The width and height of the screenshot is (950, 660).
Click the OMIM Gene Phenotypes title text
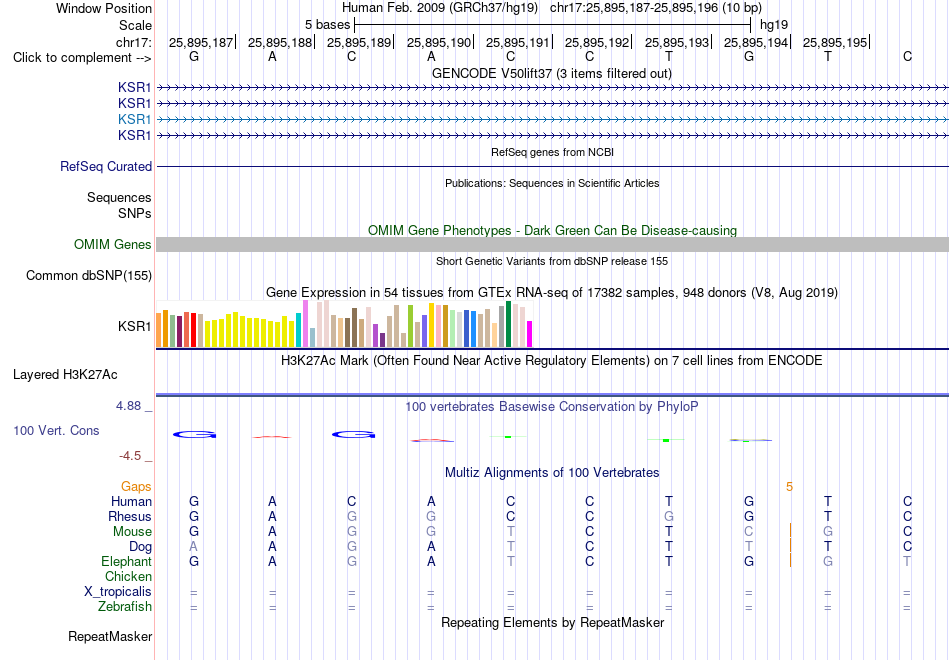(553, 230)
